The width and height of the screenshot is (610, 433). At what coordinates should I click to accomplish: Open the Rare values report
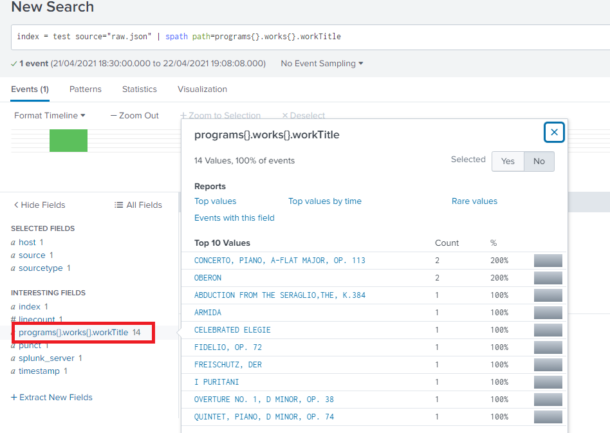click(x=474, y=201)
